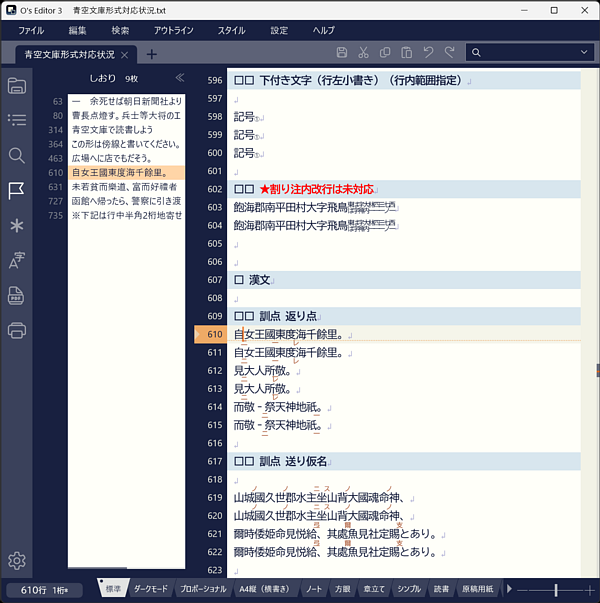This screenshot has height=603, width=600.
Task: Open the 検索 menu
Action: pos(120,30)
